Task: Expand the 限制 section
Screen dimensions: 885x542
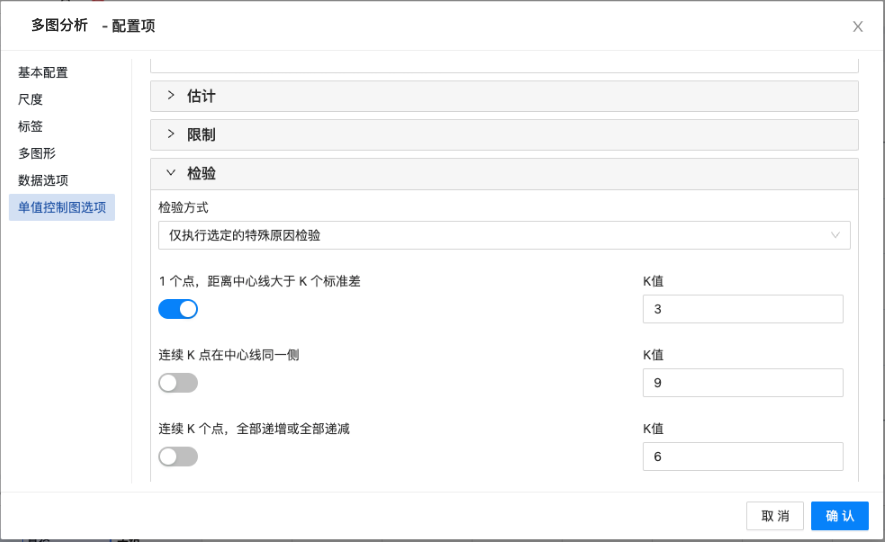Action: pyautogui.click(x=202, y=135)
